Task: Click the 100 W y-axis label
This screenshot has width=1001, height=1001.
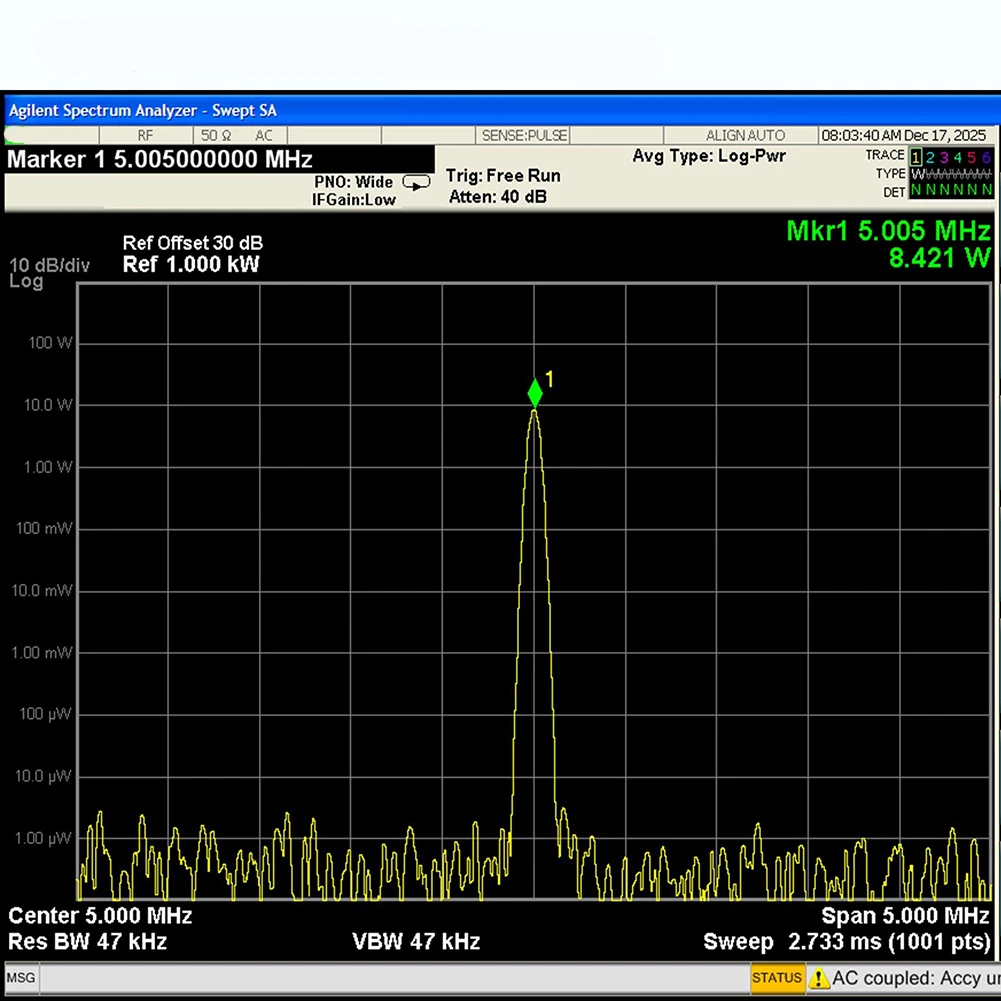Action: 50,343
